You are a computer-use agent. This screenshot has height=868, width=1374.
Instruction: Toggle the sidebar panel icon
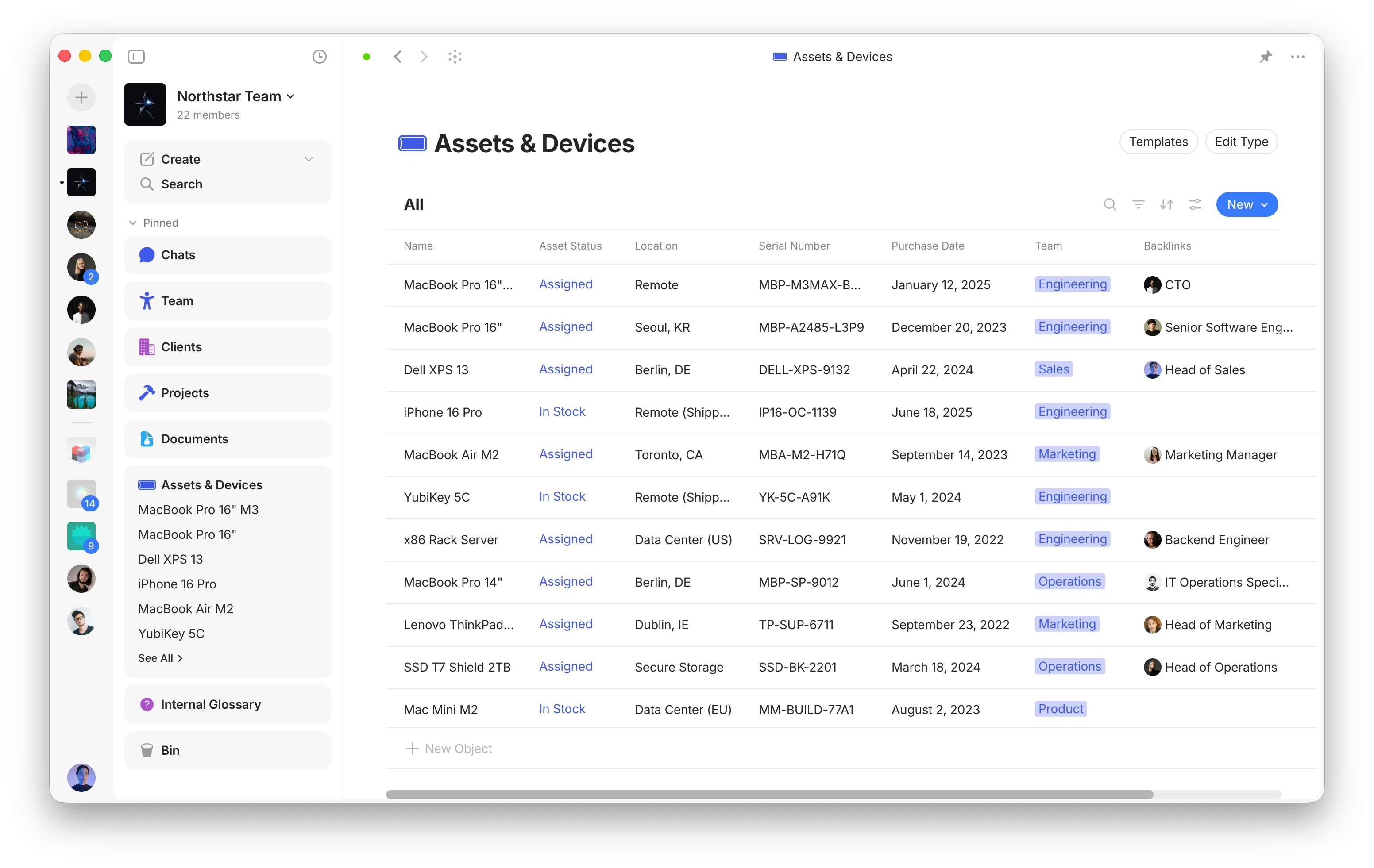[136, 57]
